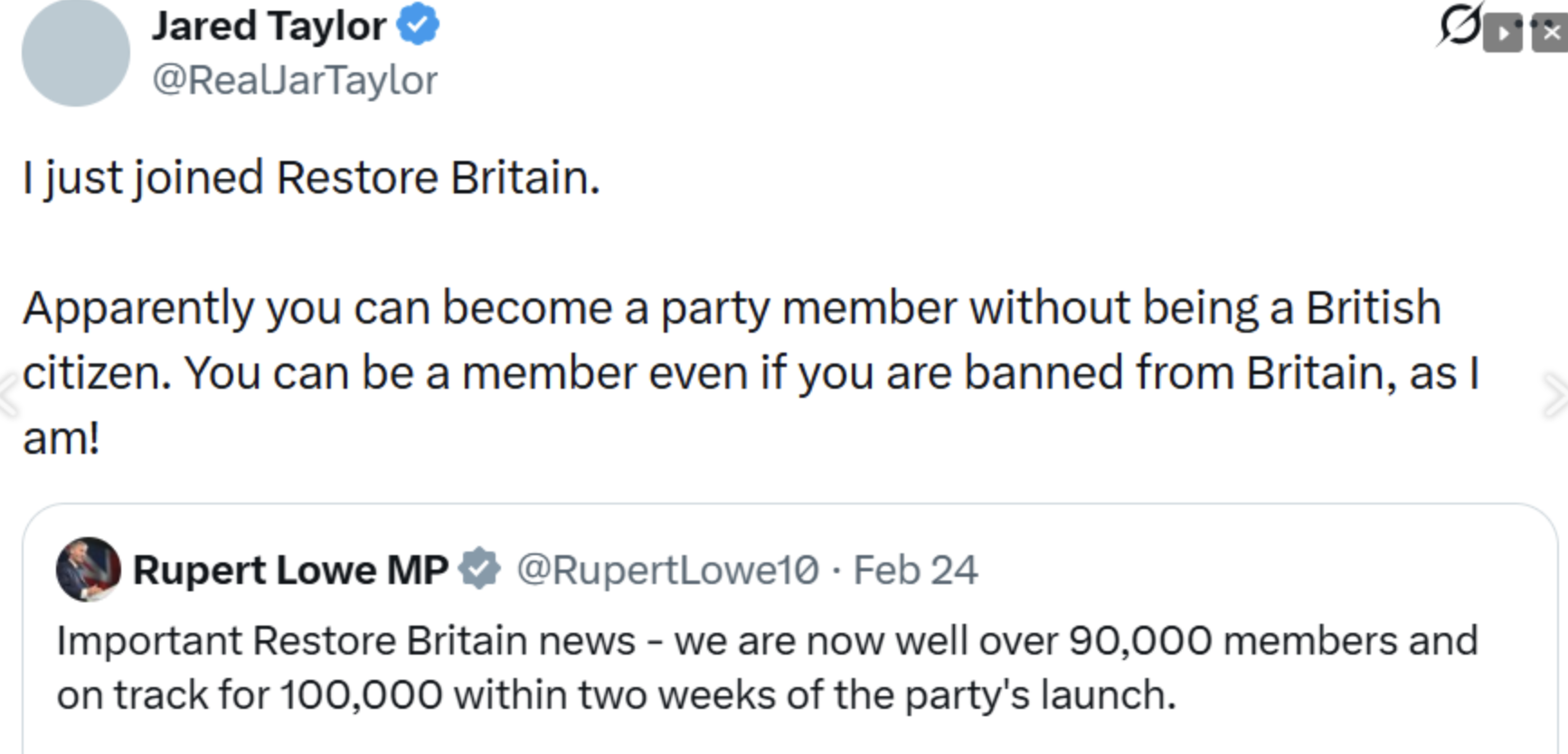The image size is (1568, 754).
Task: Open the @RealJarTaylor handle link
Action: [295, 80]
